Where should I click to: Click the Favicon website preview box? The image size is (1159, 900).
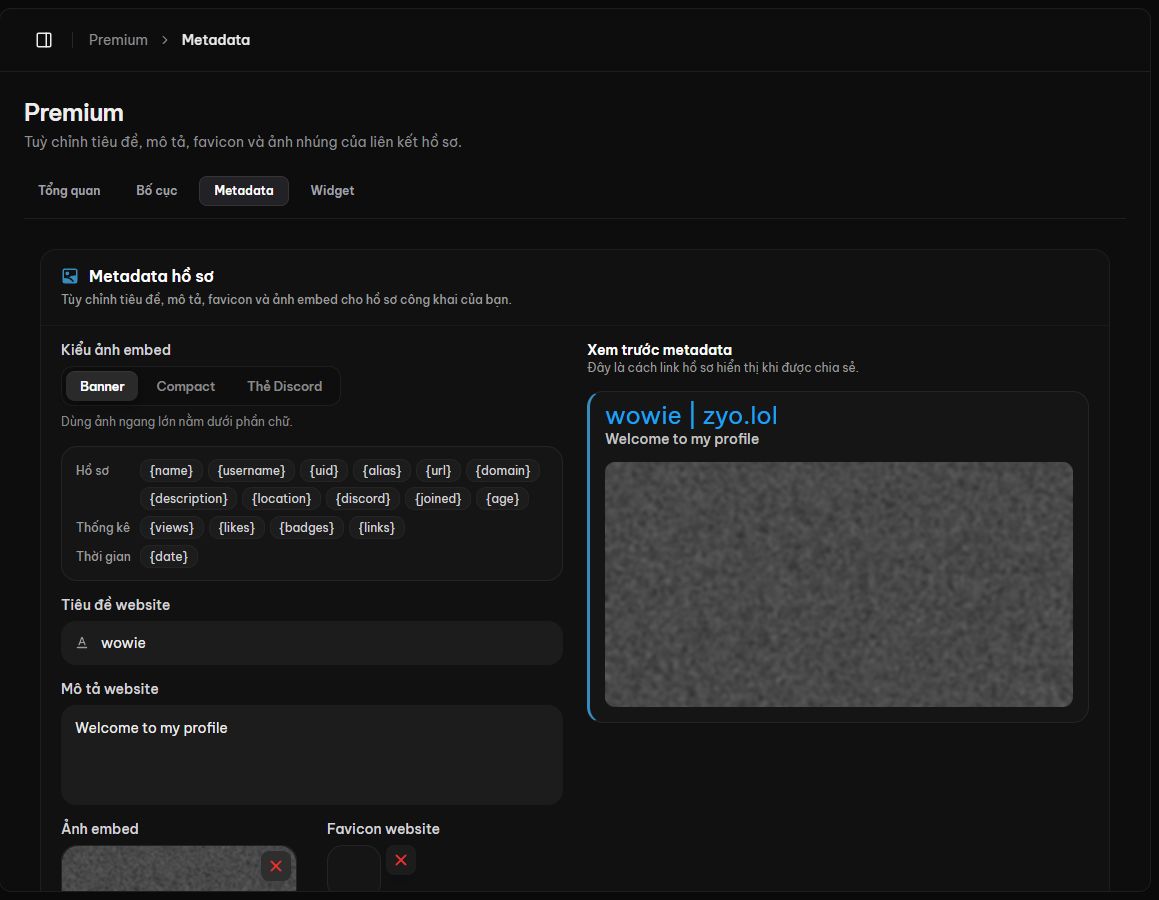354,868
